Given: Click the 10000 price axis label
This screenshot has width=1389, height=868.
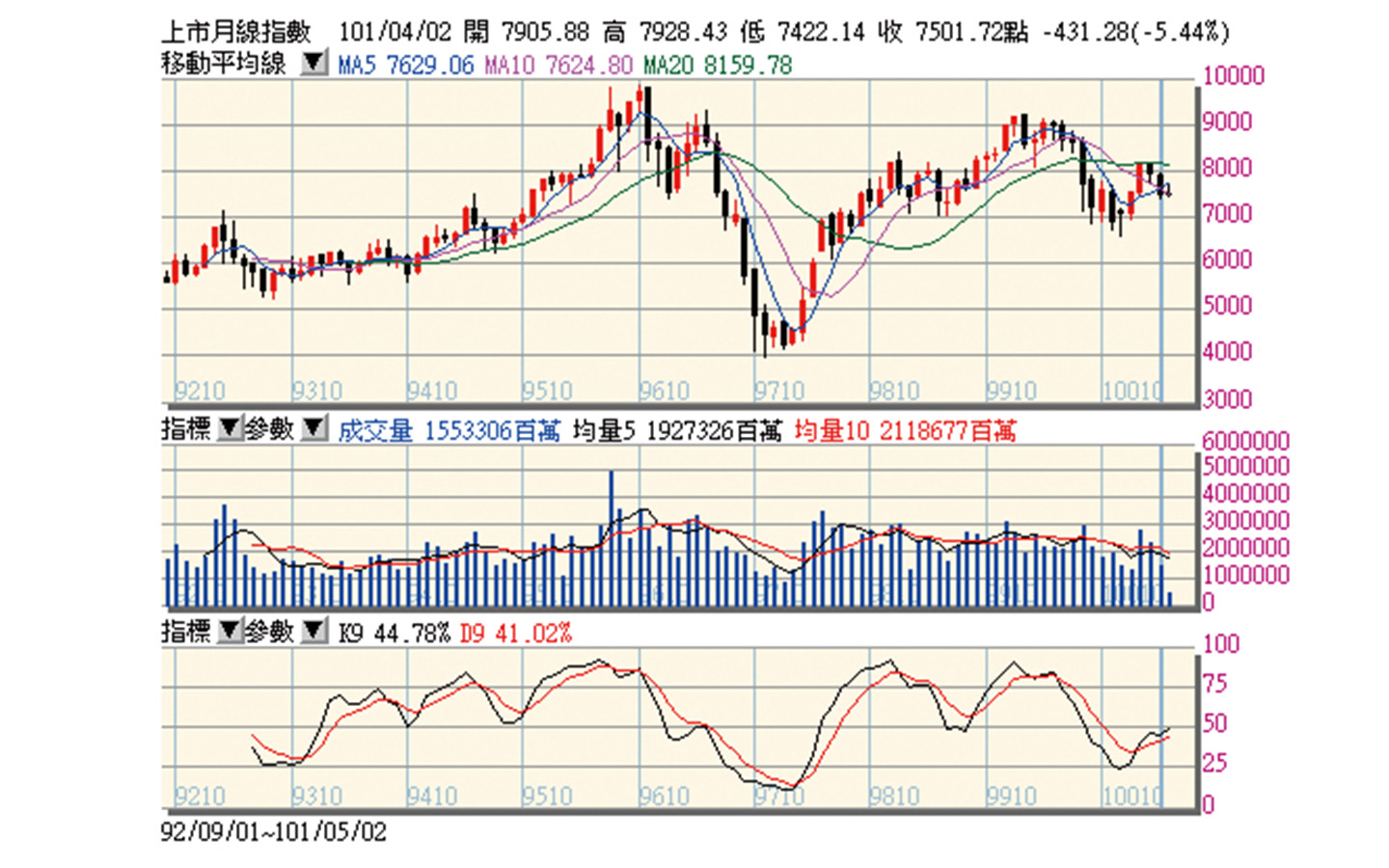Looking at the screenshot, I should pyautogui.click(x=1232, y=76).
